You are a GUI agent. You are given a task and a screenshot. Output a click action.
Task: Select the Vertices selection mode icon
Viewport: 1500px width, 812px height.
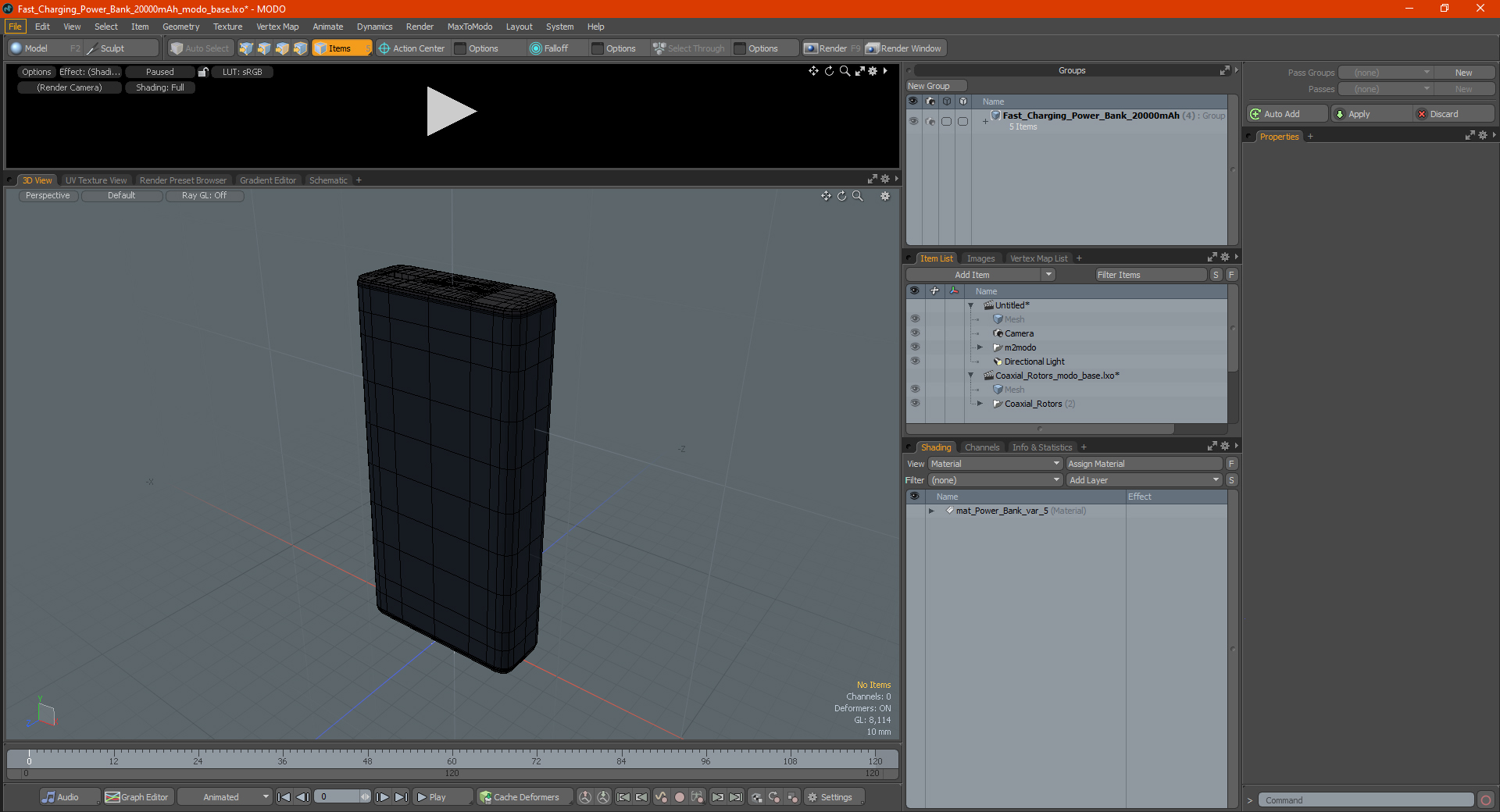(246, 48)
